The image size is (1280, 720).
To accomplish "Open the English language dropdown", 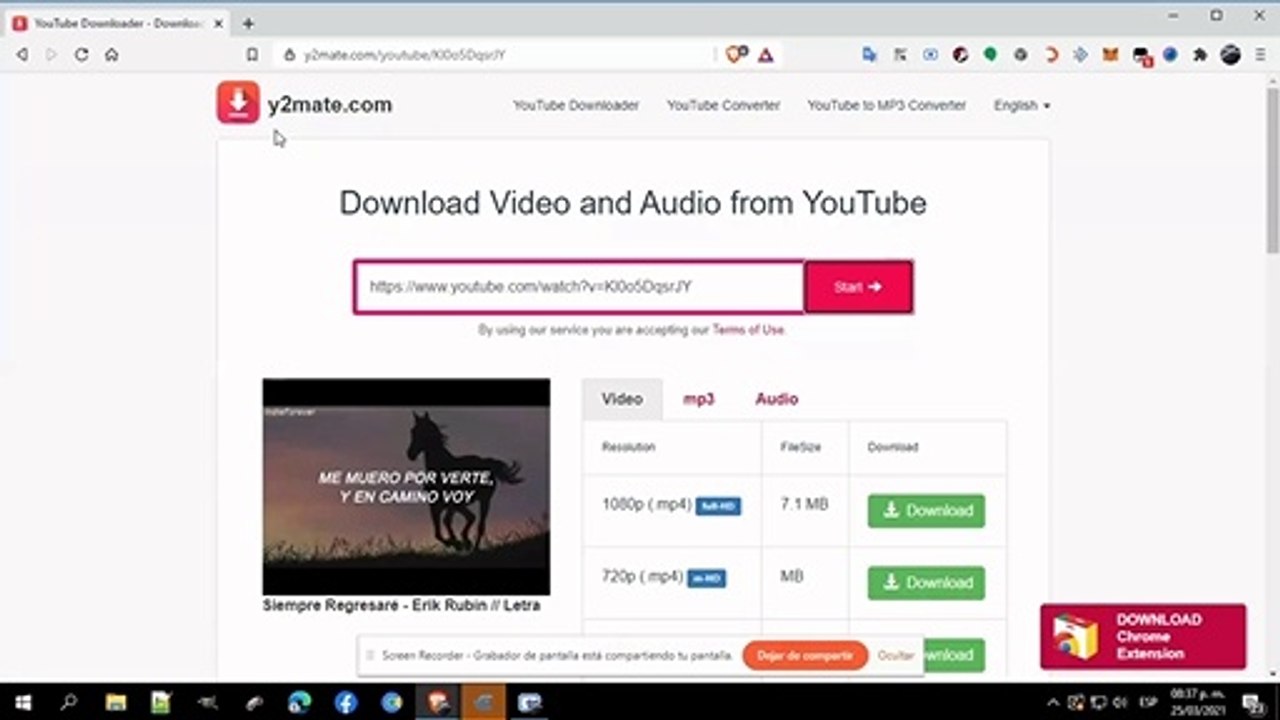I will pos(1022,105).
